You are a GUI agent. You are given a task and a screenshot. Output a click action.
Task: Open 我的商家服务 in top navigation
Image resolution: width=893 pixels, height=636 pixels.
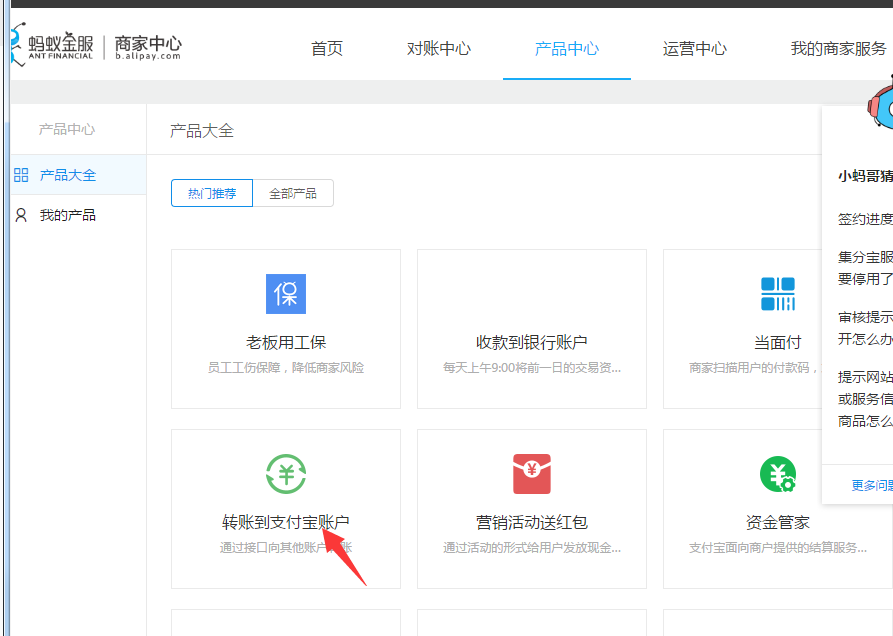(838, 48)
